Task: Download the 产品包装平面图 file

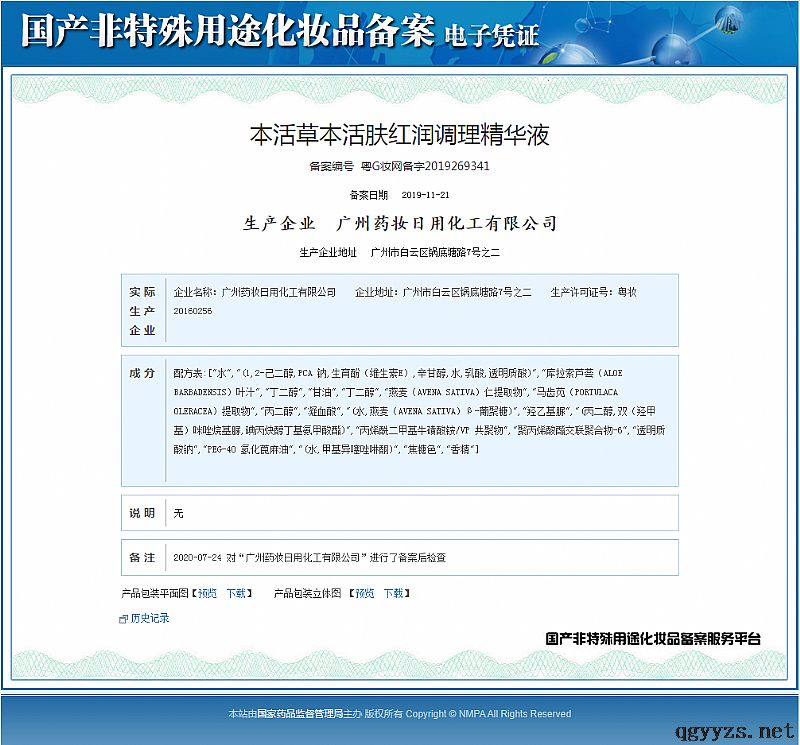Action: click(235, 593)
